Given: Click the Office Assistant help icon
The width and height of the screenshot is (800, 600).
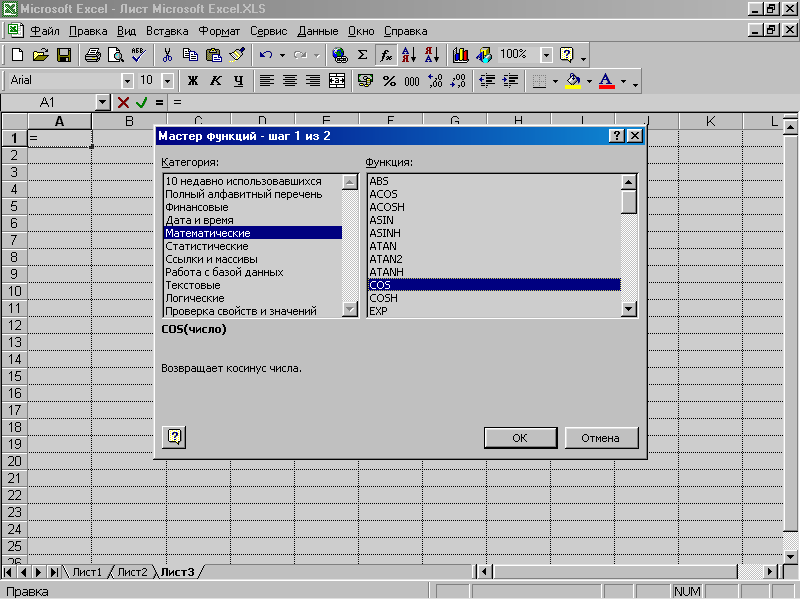Looking at the screenshot, I should coord(567,55).
